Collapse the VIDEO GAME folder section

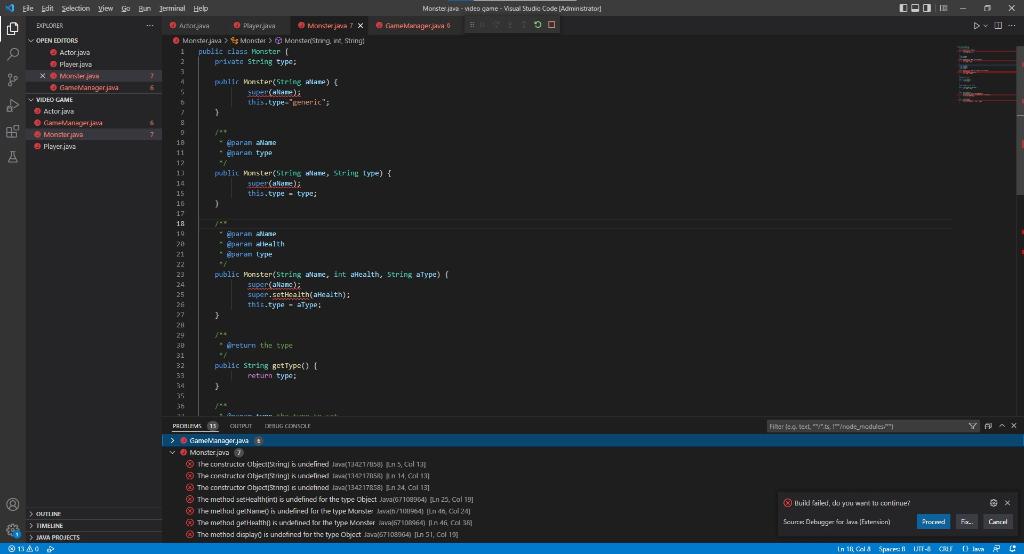tap(93, 100)
